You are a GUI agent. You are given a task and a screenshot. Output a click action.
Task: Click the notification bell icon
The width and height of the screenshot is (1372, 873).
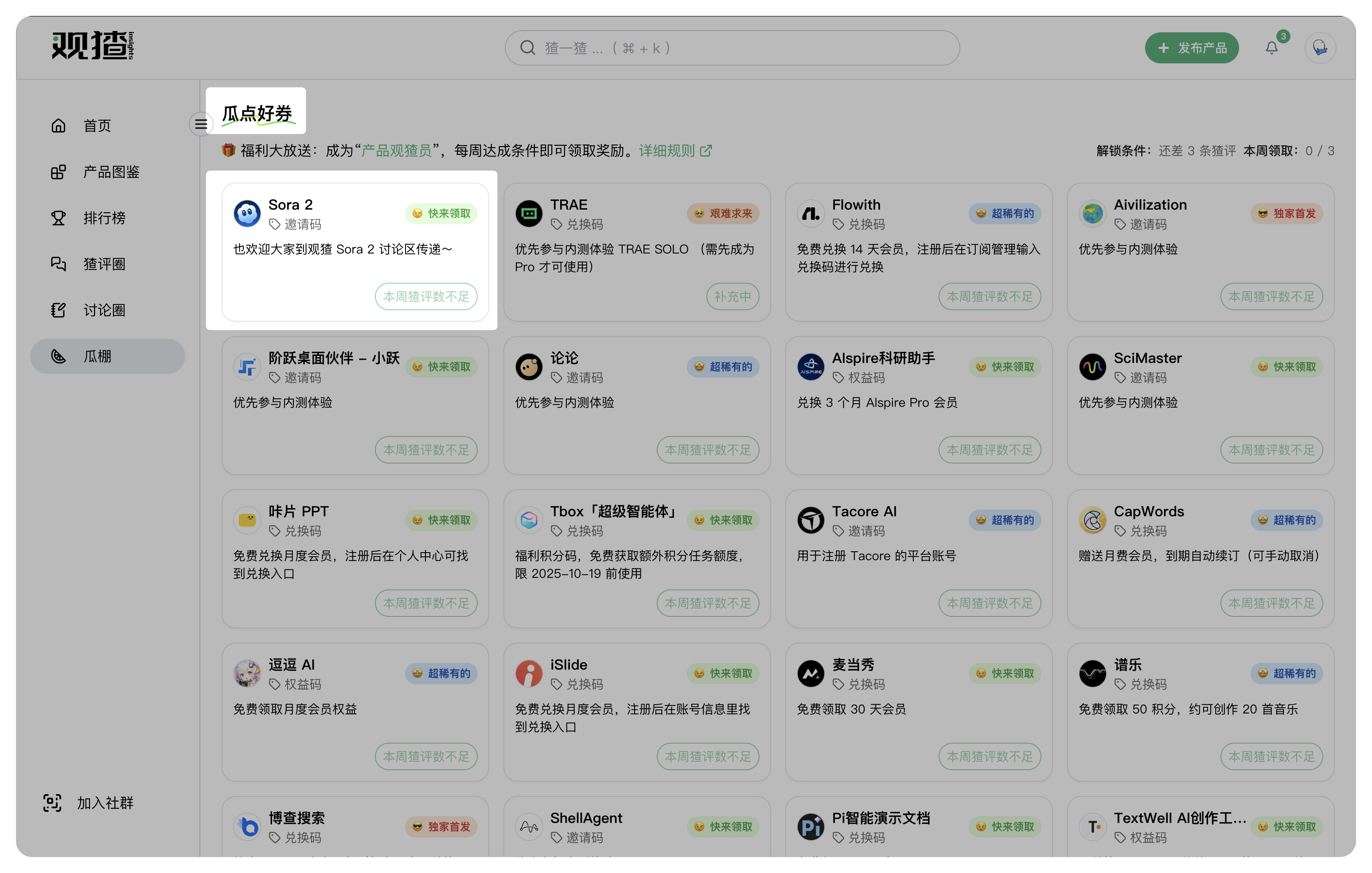click(1271, 48)
